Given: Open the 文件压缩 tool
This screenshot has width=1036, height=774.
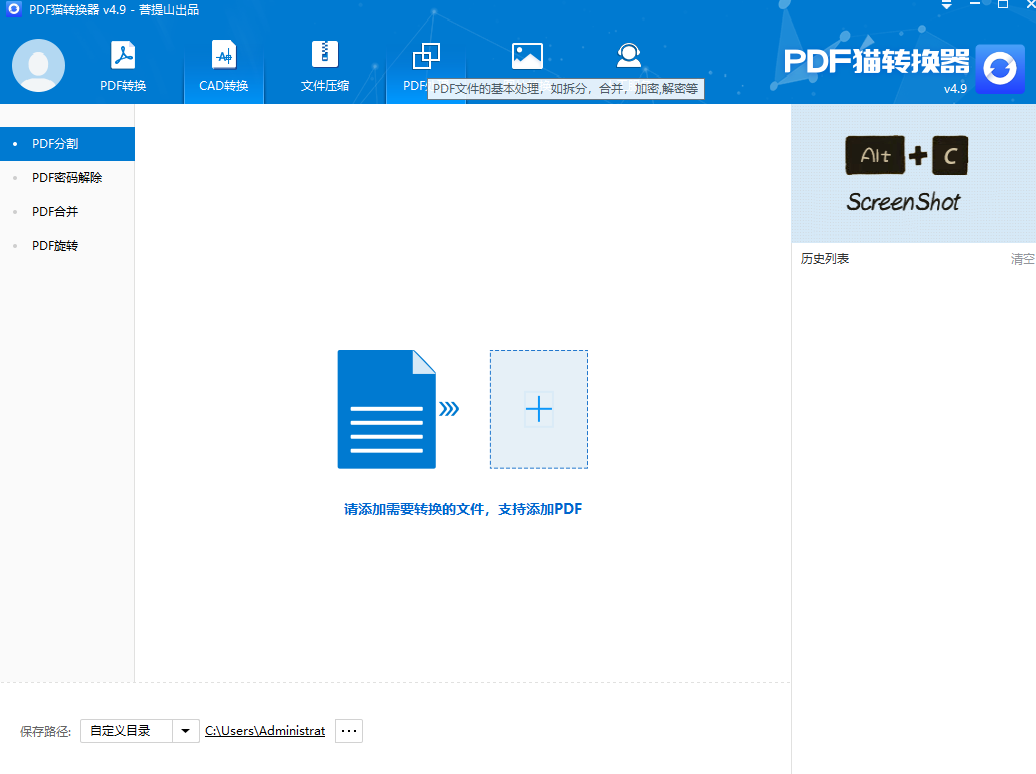Looking at the screenshot, I should tap(324, 66).
